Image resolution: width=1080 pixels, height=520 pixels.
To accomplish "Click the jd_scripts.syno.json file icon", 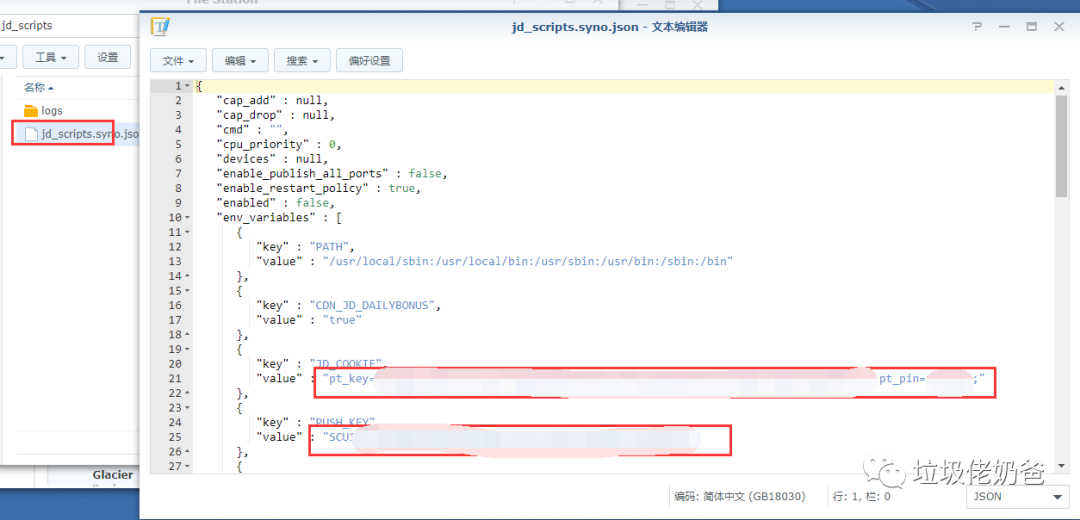I will (x=31, y=134).
